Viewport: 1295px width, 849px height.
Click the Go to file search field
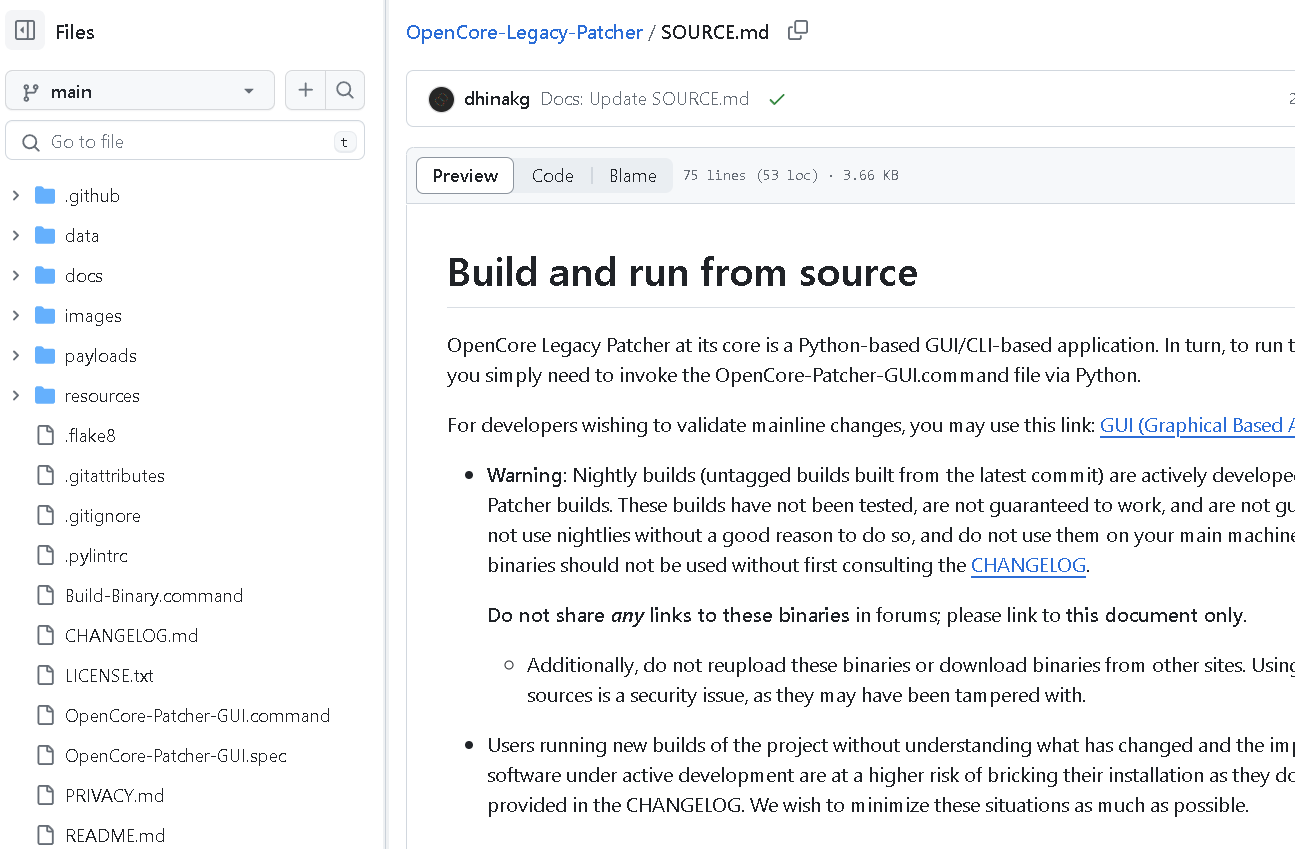(x=185, y=141)
